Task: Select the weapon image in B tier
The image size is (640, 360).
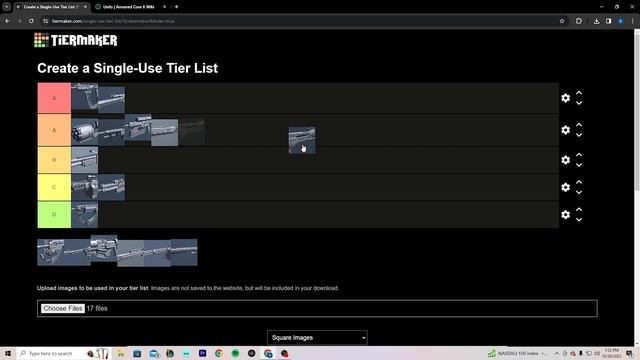Action: [x=84, y=160]
